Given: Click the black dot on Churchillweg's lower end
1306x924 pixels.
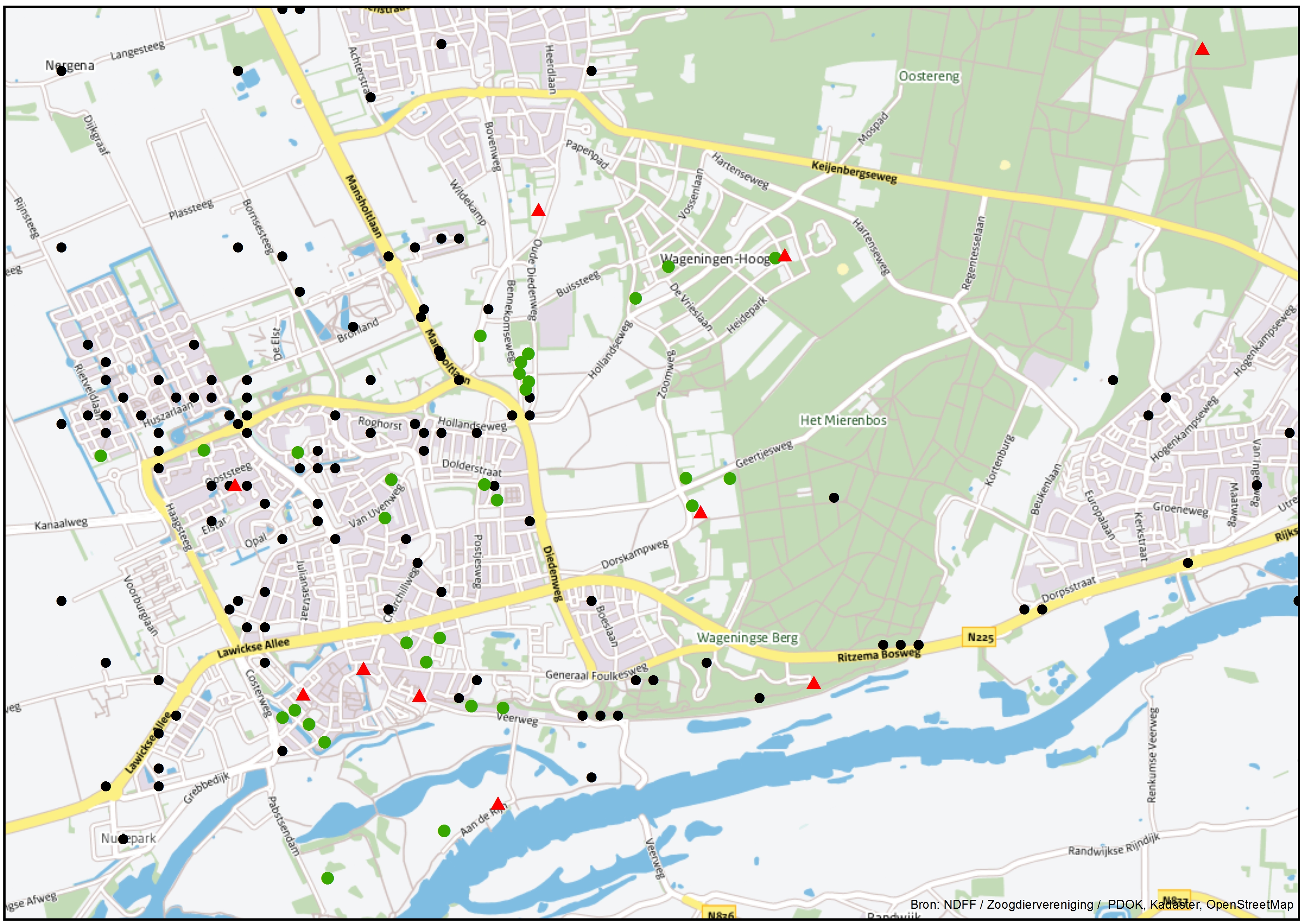Looking at the screenshot, I should point(389,610).
